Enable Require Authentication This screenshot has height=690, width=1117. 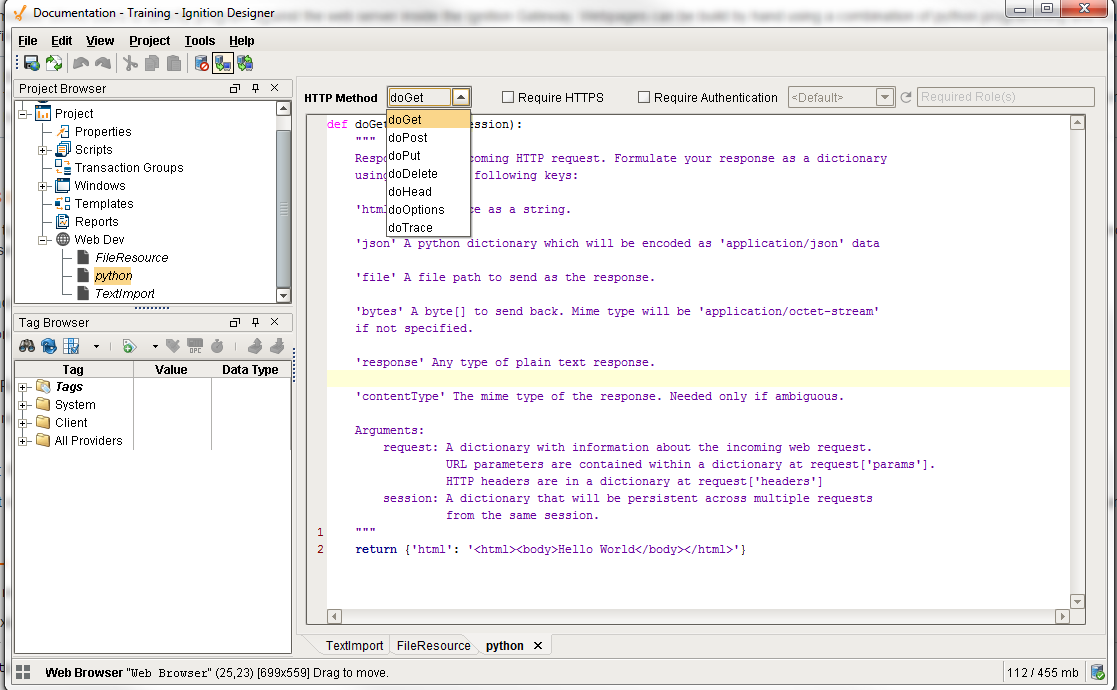643,97
